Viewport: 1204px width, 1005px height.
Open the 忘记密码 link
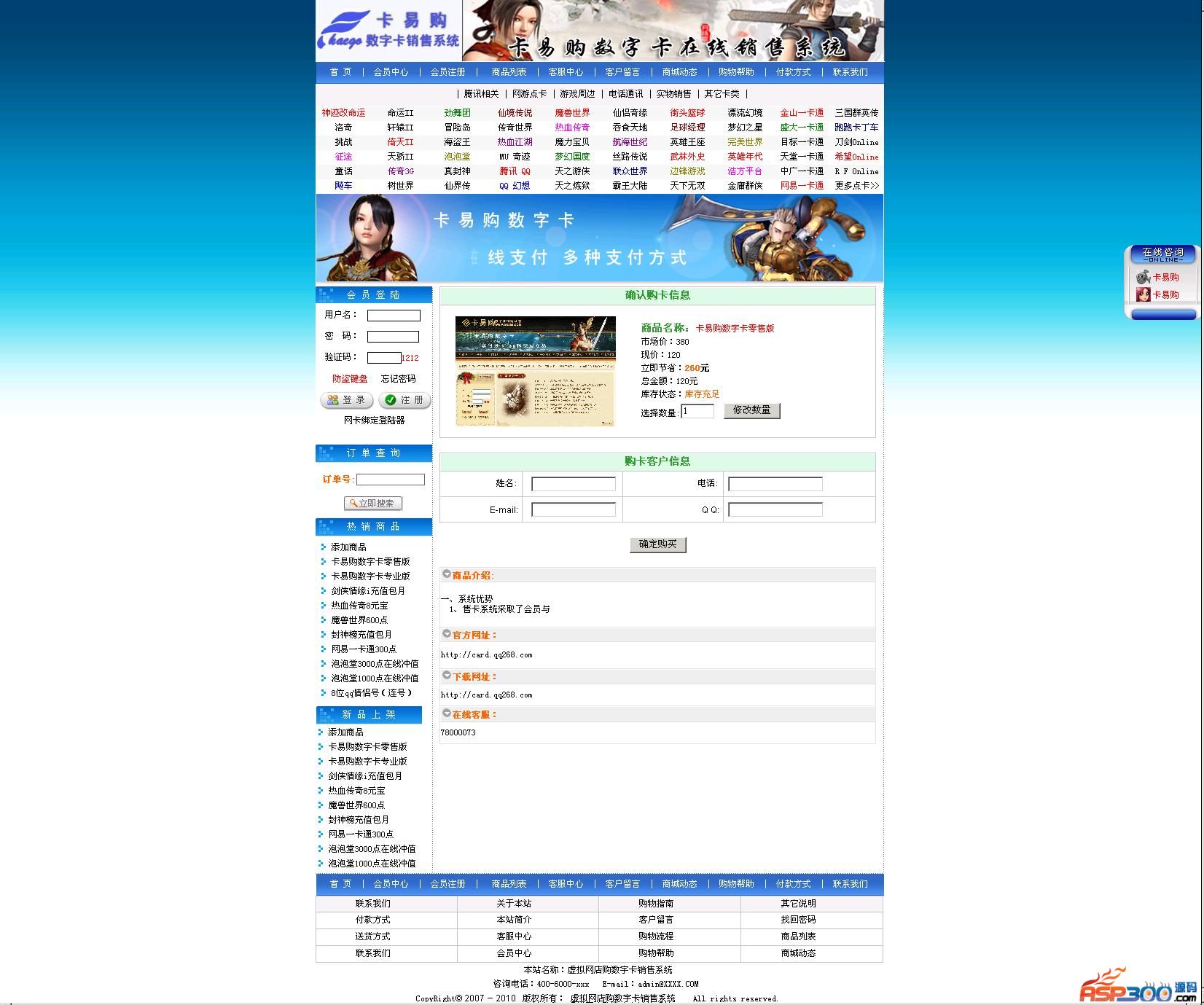click(399, 379)
